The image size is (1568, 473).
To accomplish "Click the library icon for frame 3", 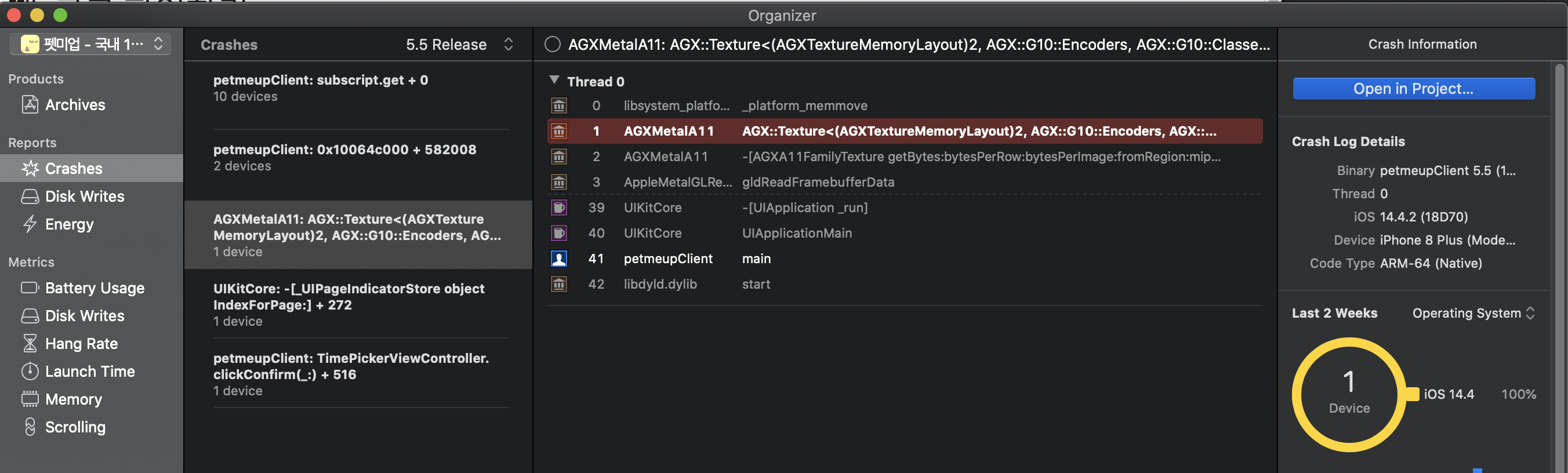I will click(559, 183).
